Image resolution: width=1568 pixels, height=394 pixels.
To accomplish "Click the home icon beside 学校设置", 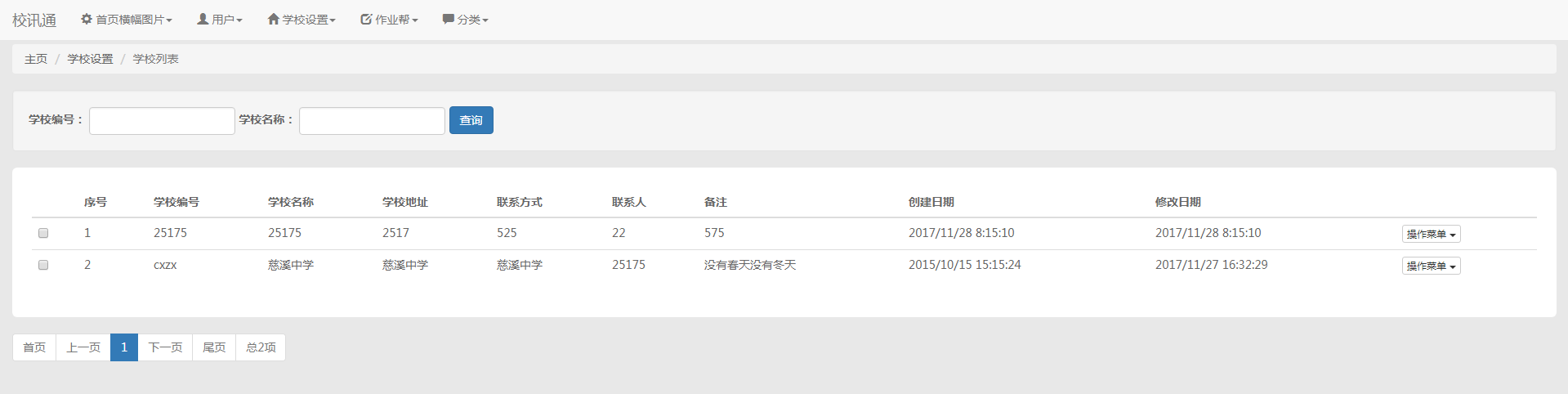I will pyautogui.click(x=274, y=19).
